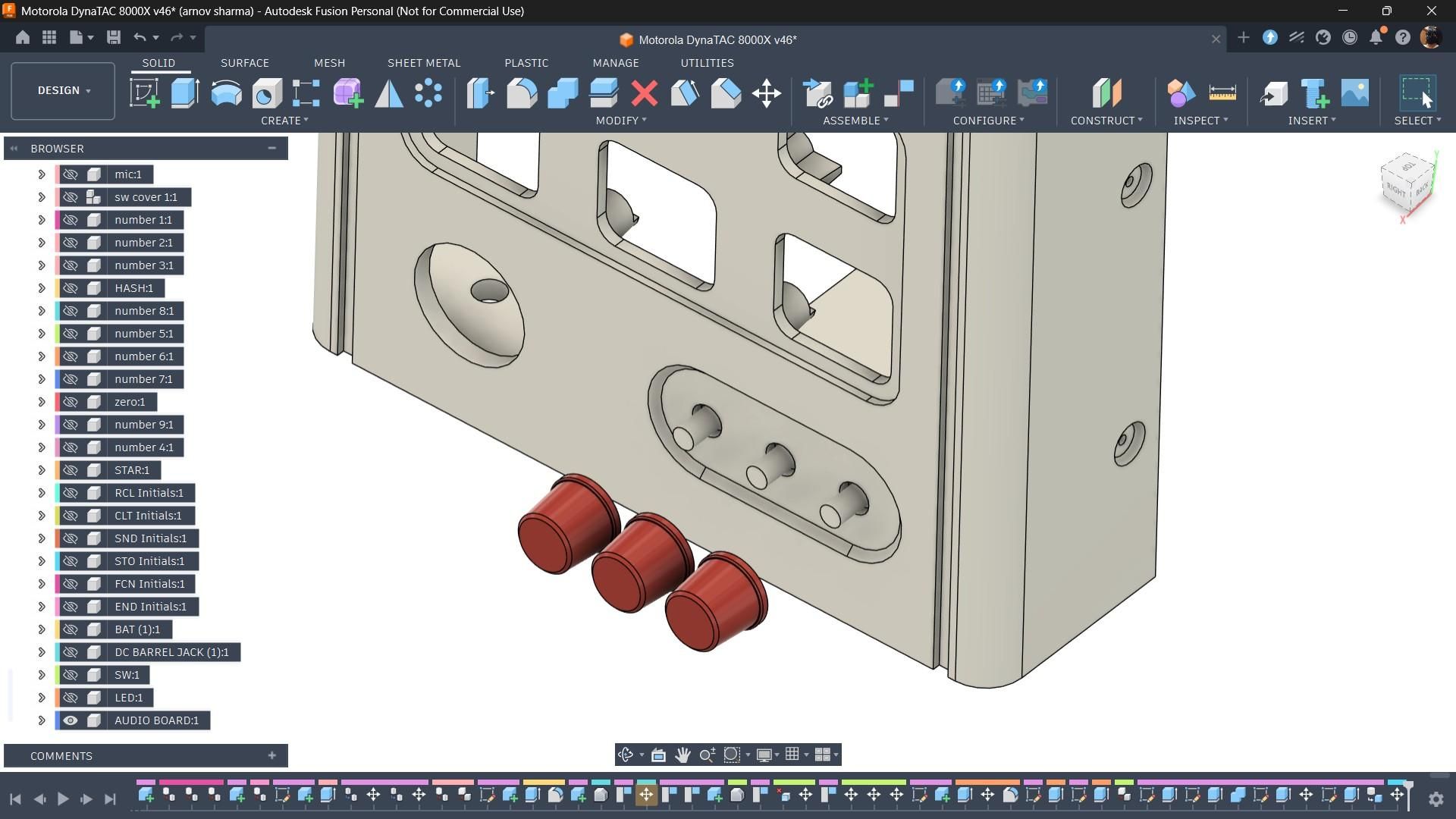The height and width of the screenshot is (819, 1456).
Task: Toggle visibility of STAR:1
Action: (x=71, y=470)
